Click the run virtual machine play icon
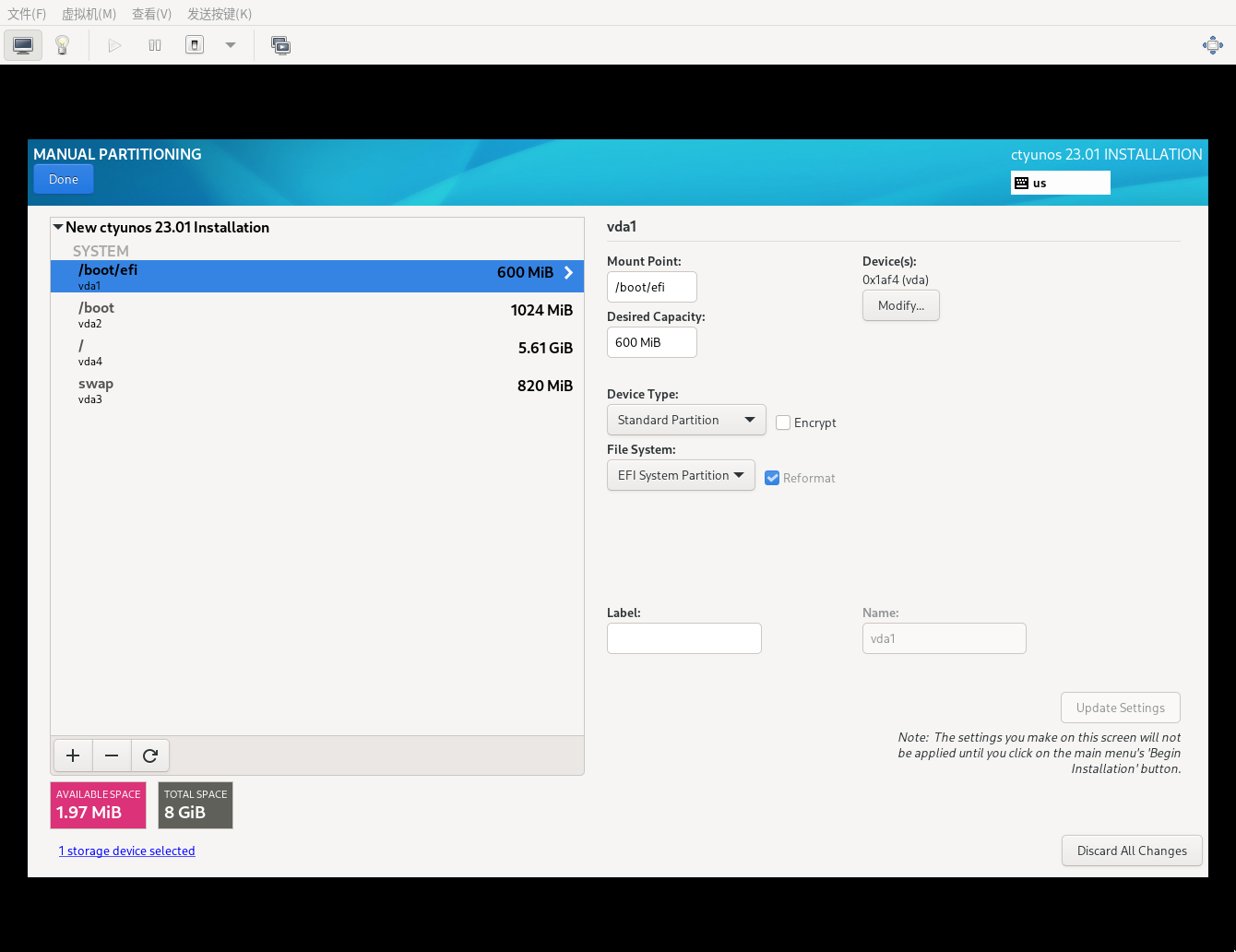 [x=114, y=45]
